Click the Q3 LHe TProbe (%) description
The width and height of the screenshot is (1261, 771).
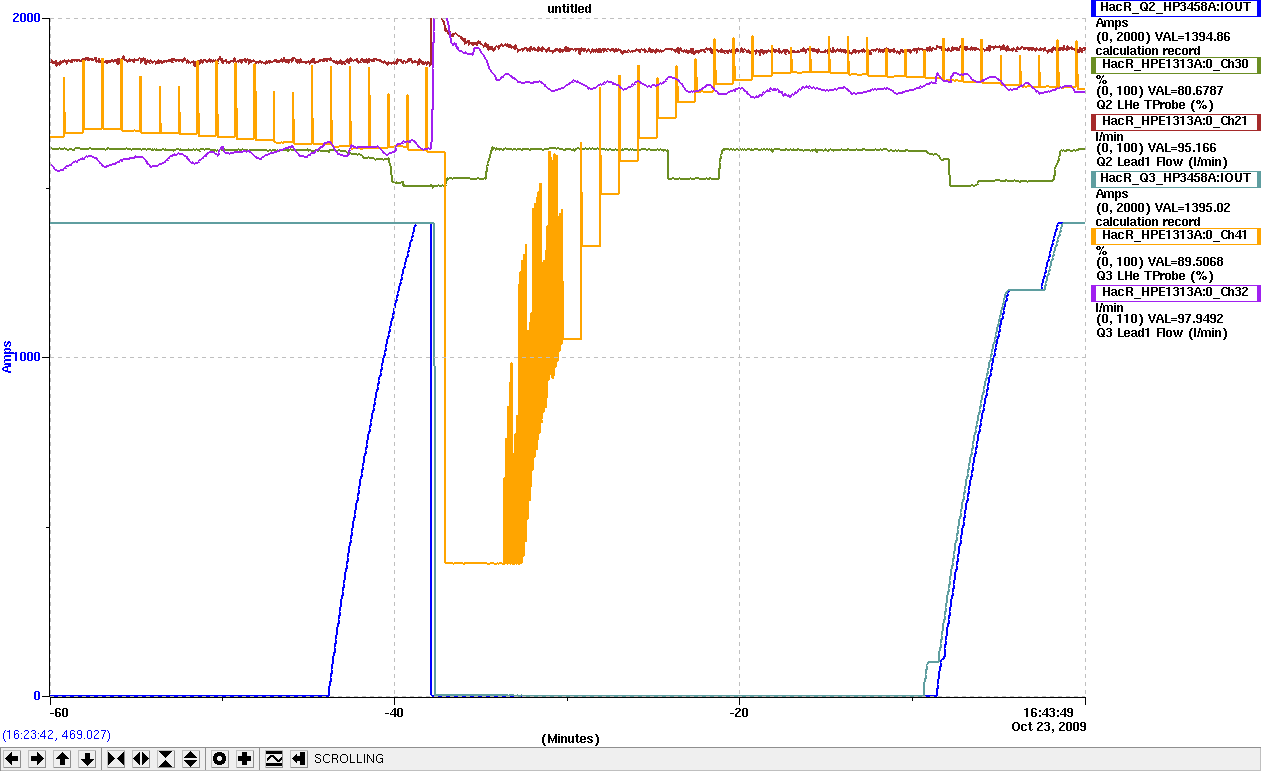point(1155,275)
